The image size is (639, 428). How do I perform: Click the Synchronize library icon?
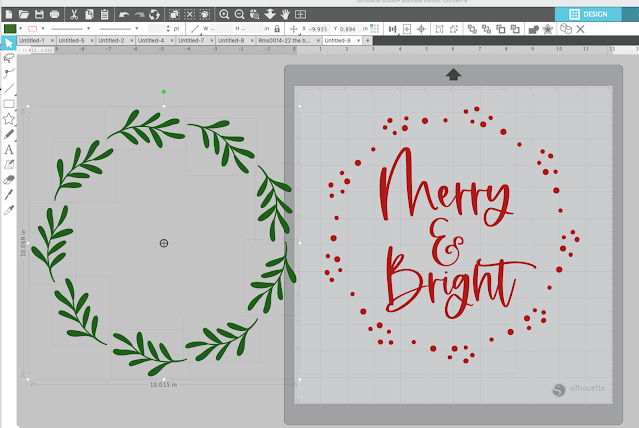(154, 15)
